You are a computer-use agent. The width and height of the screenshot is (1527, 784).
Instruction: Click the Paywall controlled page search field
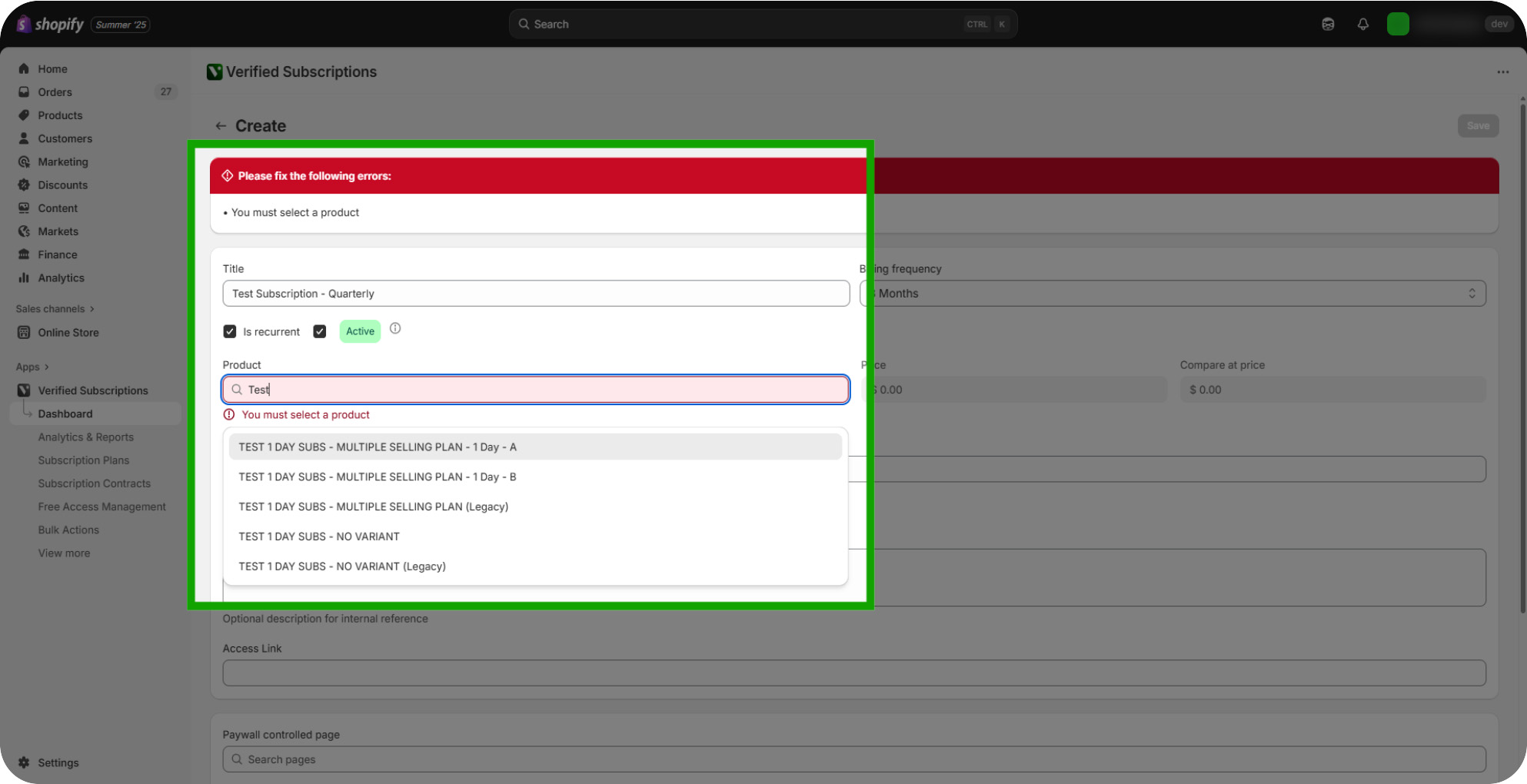(854, 759)
